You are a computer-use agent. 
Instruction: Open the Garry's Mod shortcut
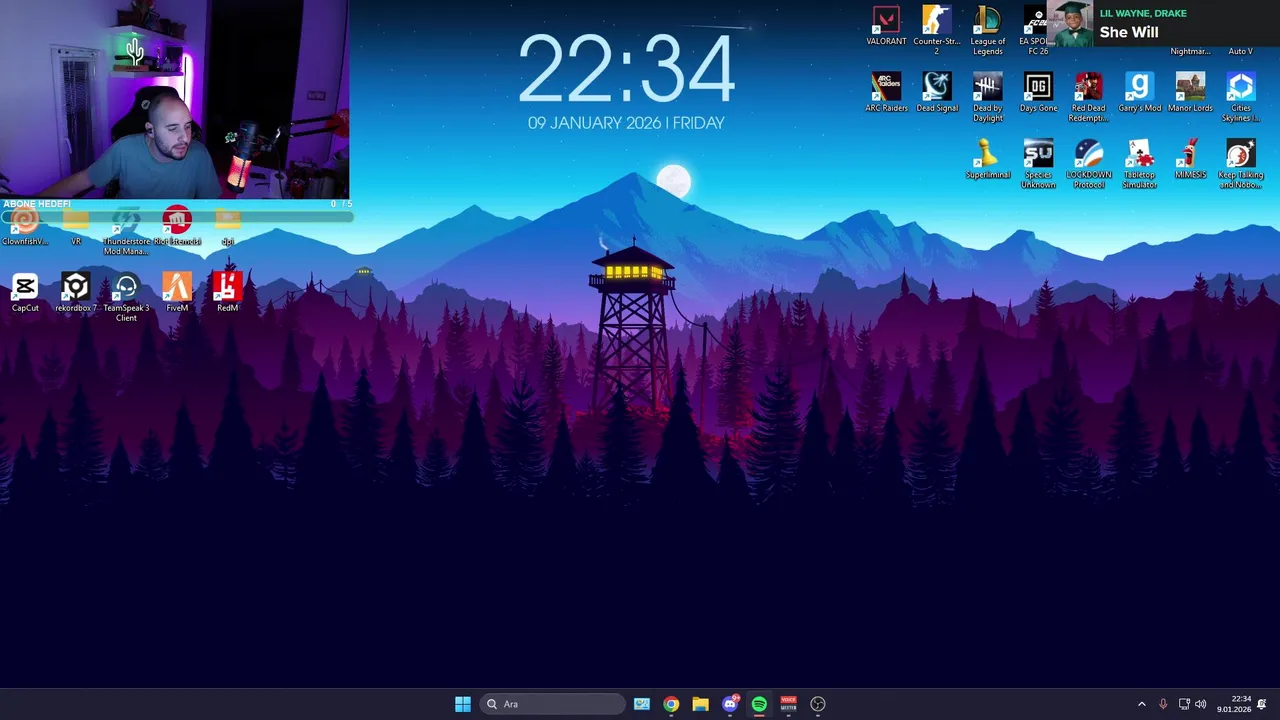(1139, 93)
